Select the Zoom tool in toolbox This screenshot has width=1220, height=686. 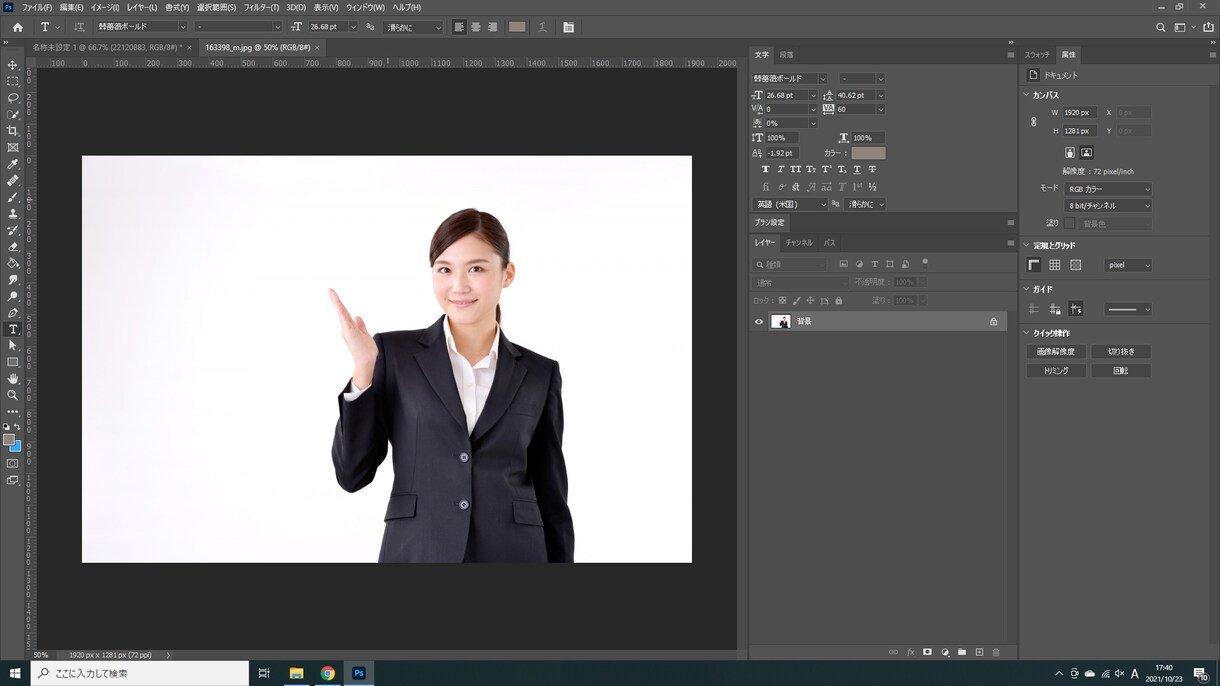[13, 395]
